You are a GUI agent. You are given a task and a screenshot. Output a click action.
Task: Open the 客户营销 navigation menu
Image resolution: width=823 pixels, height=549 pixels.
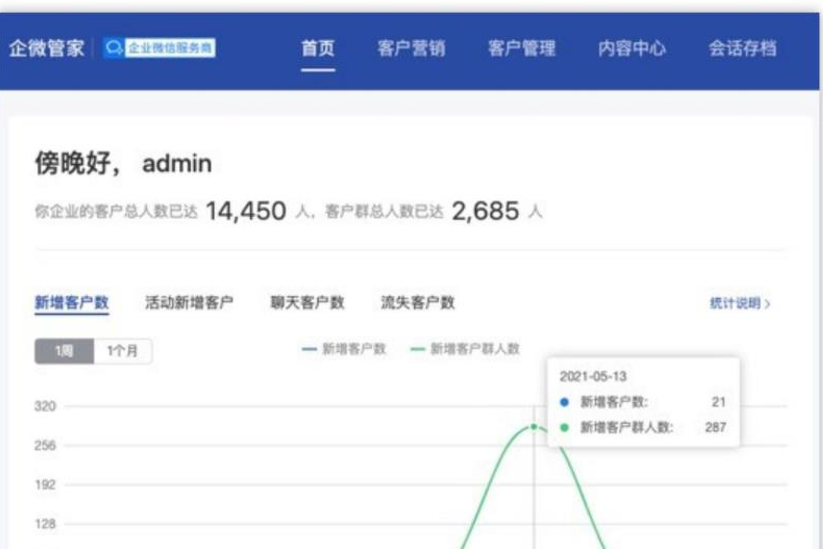411,48
